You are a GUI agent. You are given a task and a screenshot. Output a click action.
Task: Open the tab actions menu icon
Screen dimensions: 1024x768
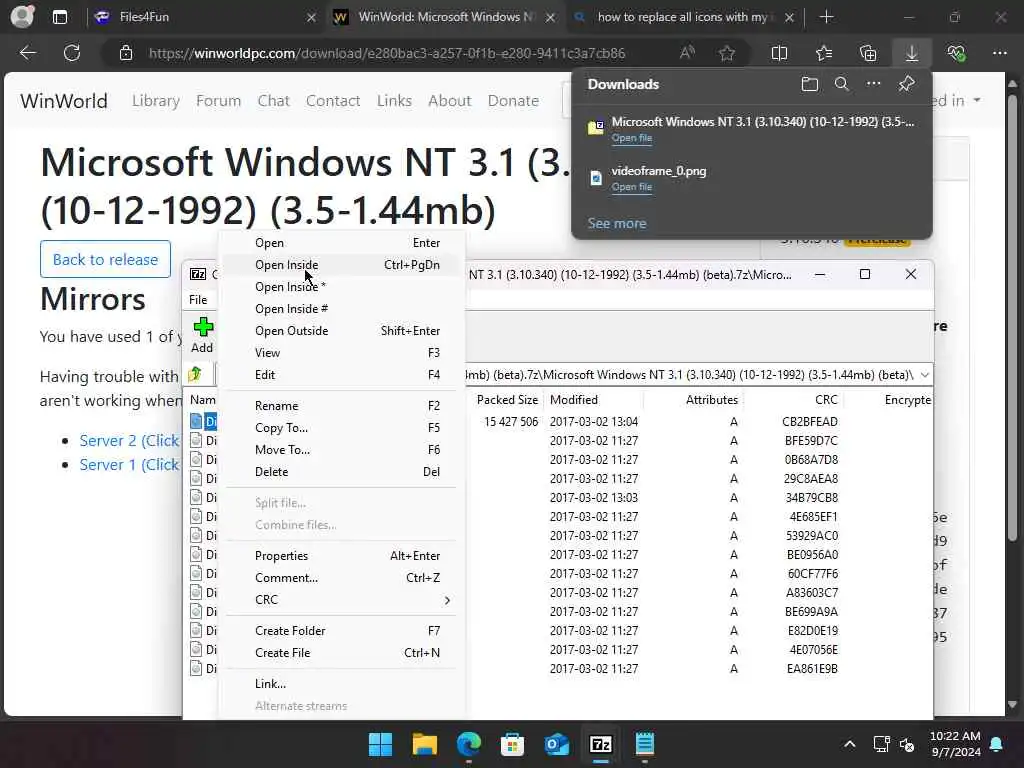click(x=59, y=17)
